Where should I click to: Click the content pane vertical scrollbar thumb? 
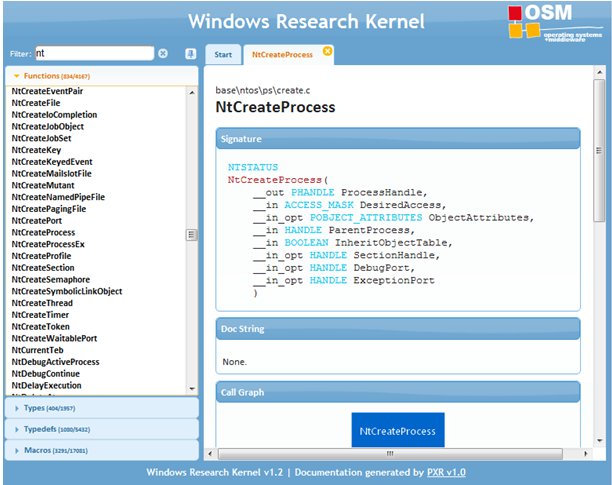point(599,151)
